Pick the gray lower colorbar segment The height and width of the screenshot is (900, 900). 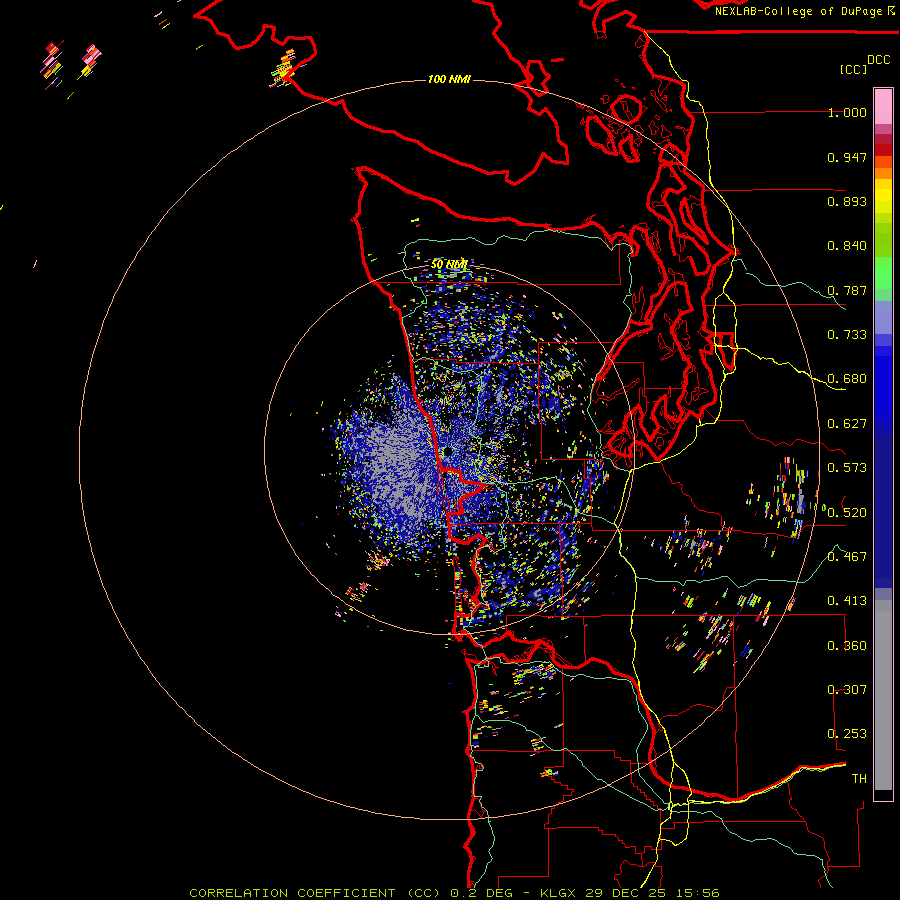(883, 695)
